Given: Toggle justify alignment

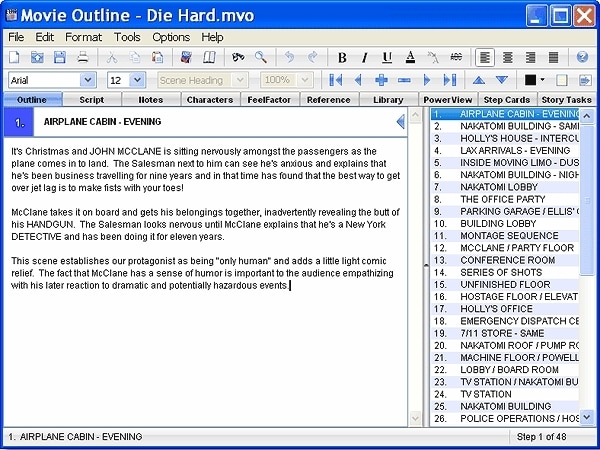Looking at the screenshot, I should (x=553, y=58).
